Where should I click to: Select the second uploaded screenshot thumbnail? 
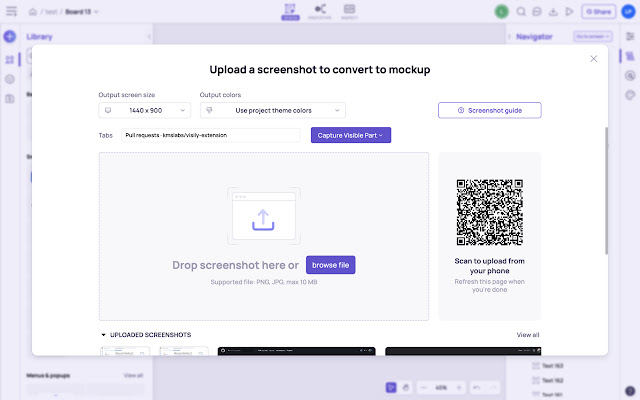point(184,351)
